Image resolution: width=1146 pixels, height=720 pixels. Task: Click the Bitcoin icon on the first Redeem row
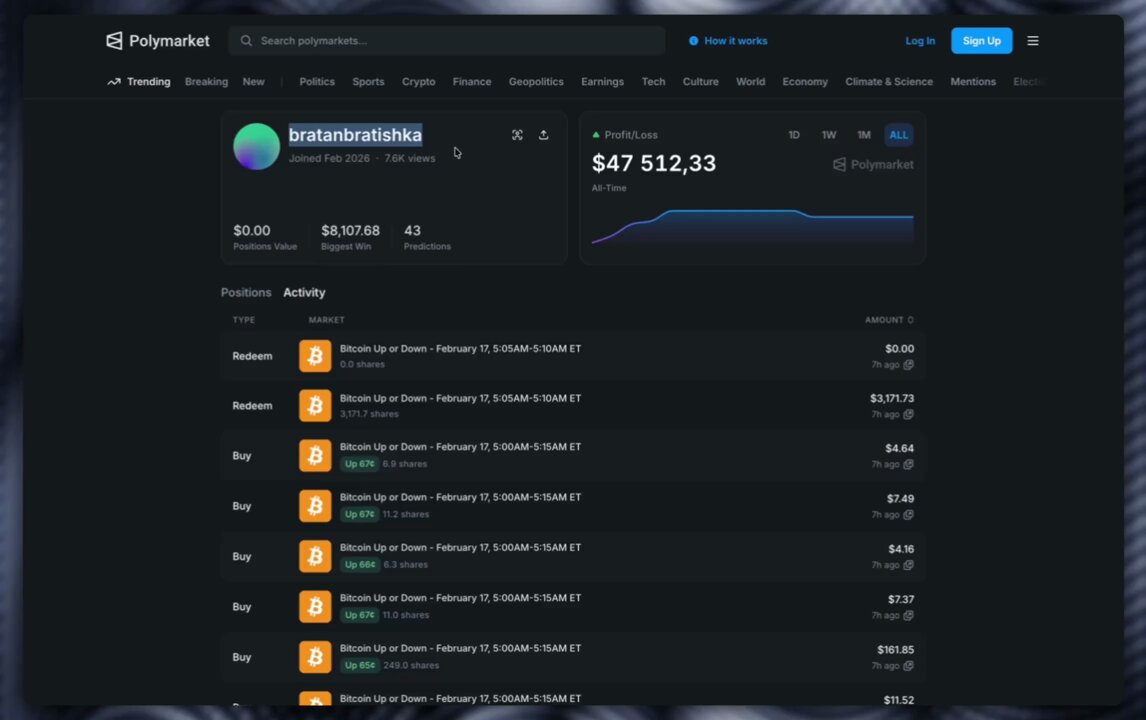[315, 355]
